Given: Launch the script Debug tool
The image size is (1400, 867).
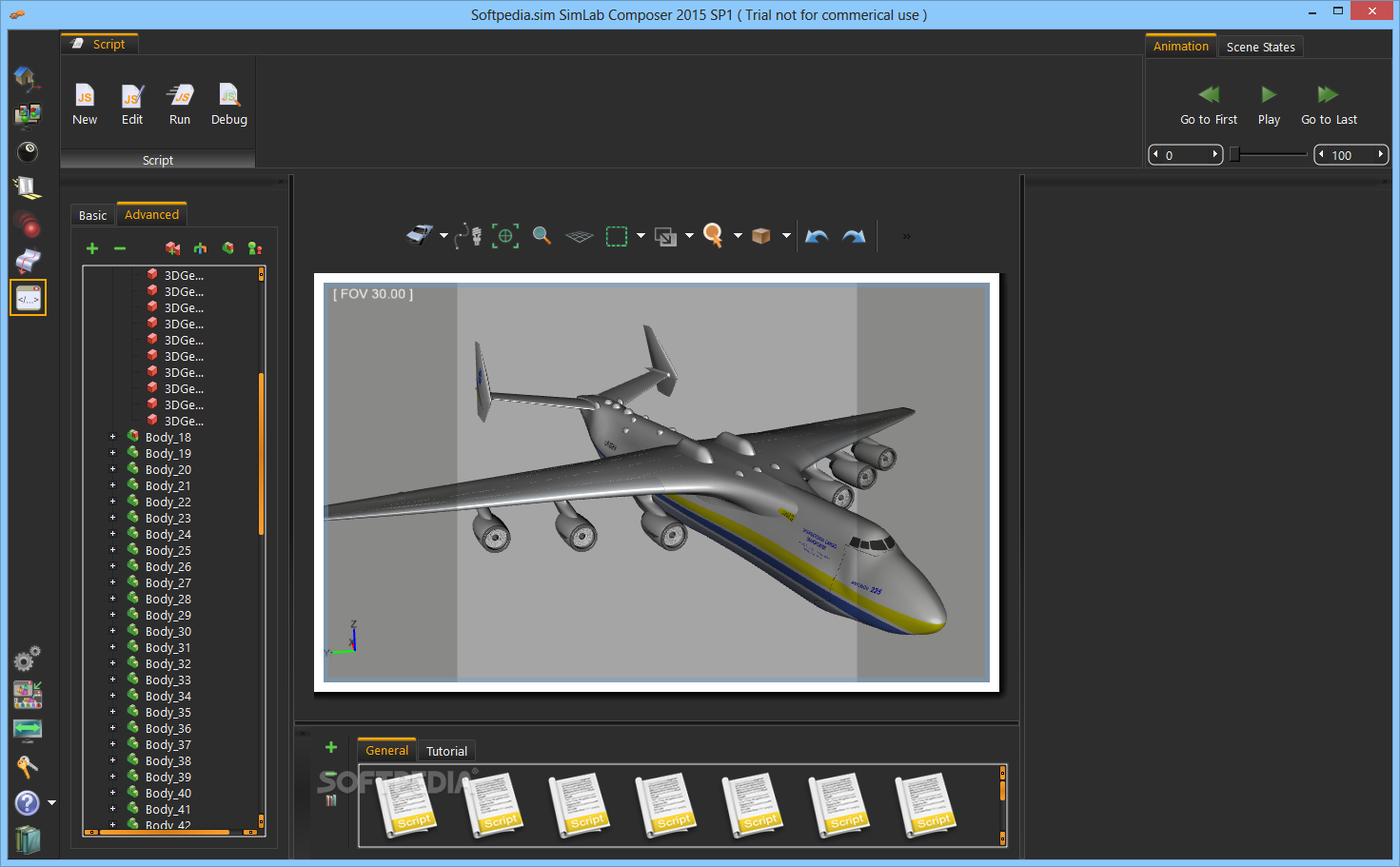Looking at the screenshot, I should point(229,105).
